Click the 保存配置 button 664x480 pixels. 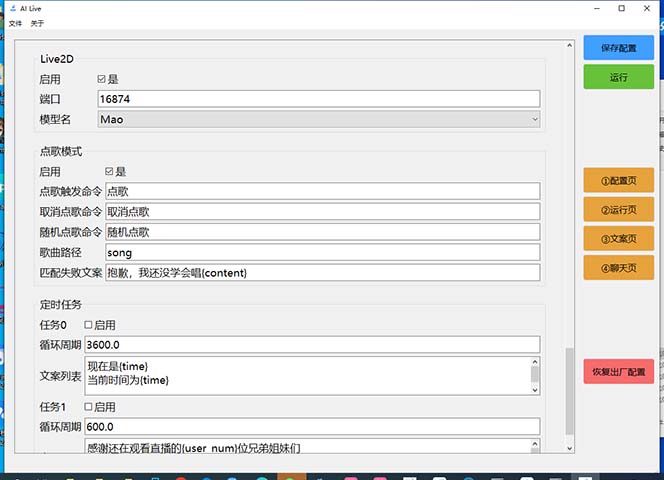click(618, 48)
